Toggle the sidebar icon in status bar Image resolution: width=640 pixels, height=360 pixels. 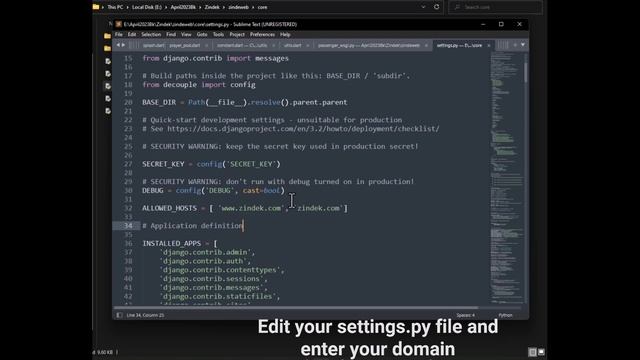tap(119, 315)
